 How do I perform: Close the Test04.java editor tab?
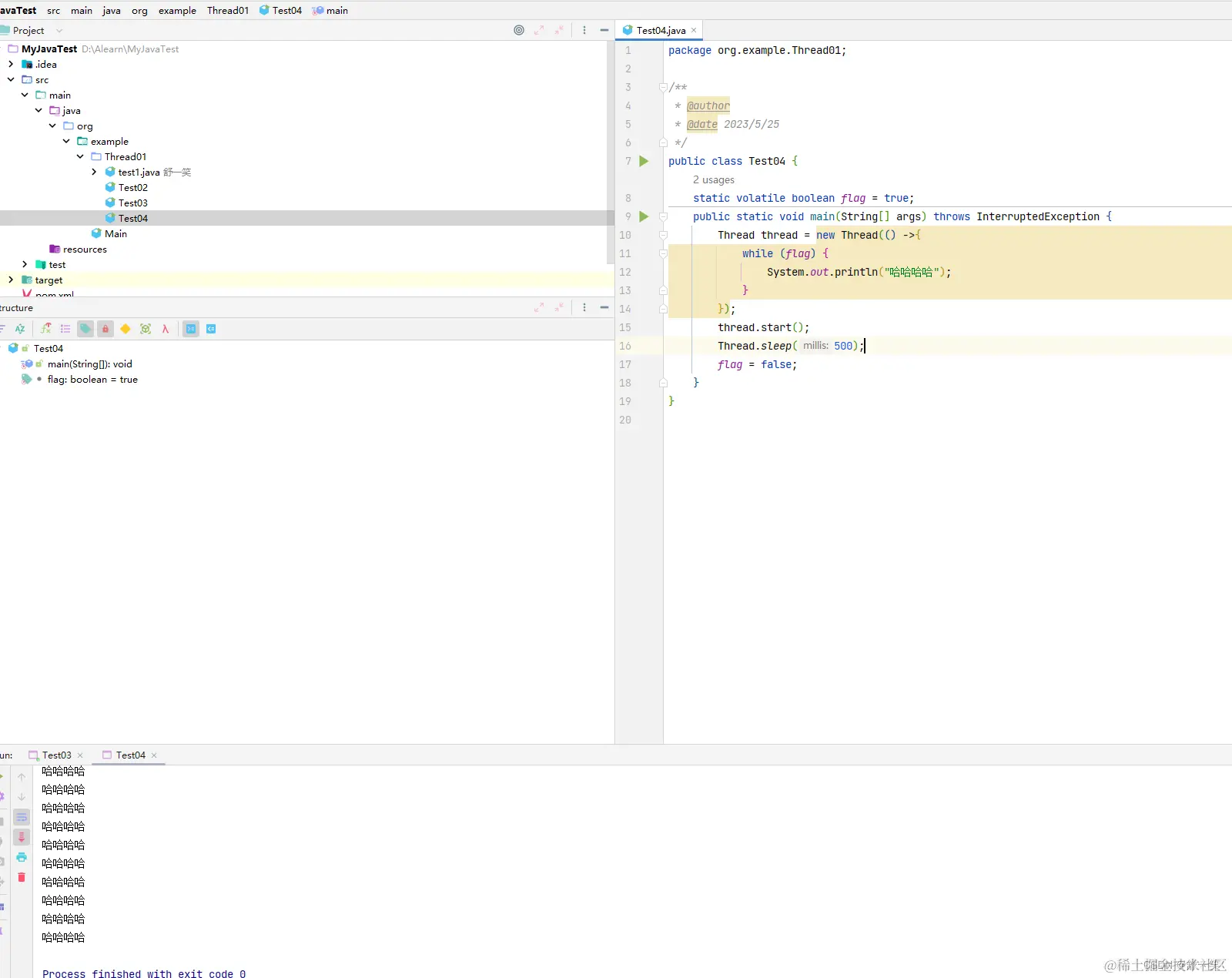click(x=694, y=30)
